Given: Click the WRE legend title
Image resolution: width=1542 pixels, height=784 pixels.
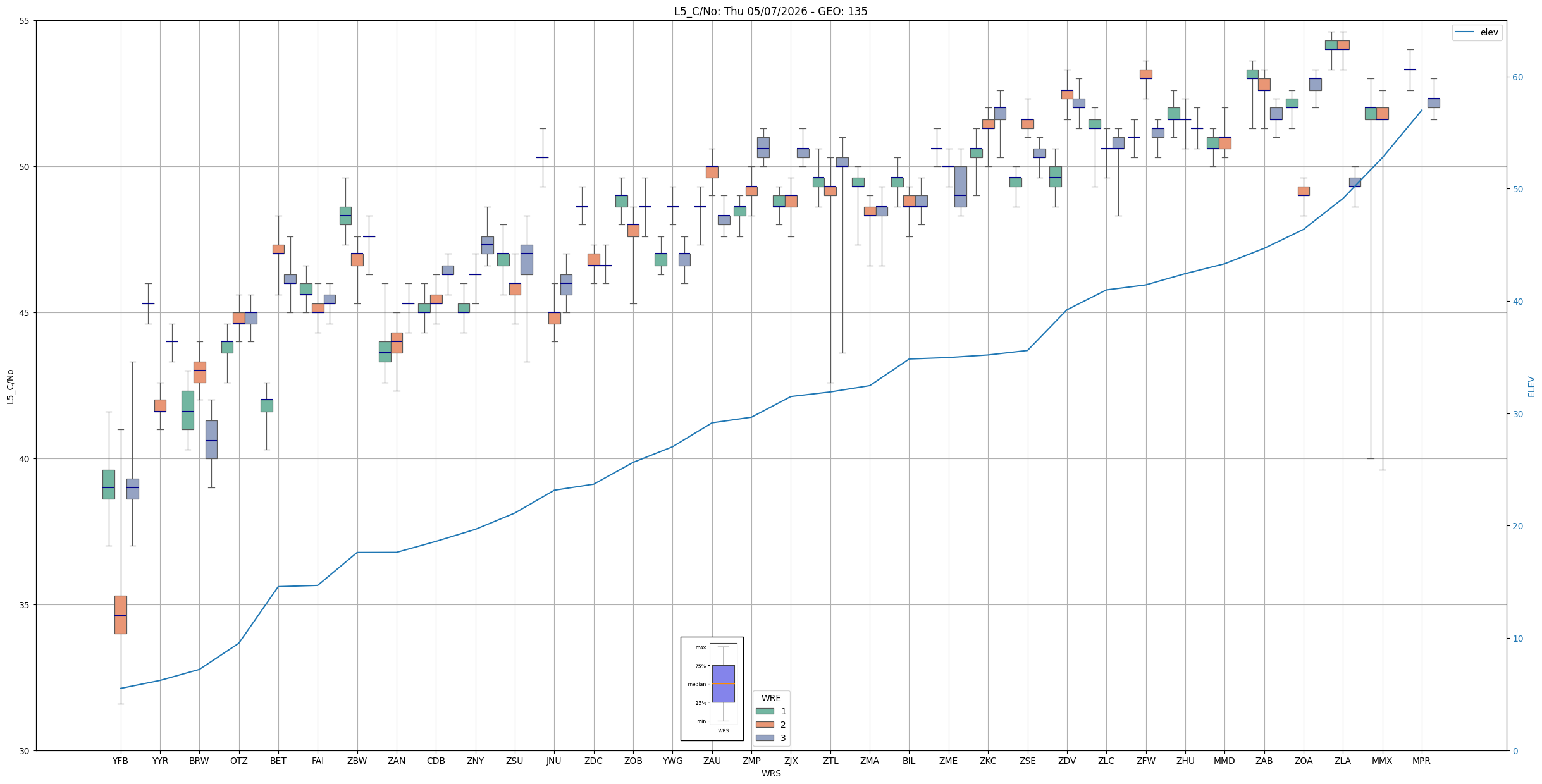Looking at the screenshot, I should [771, 698].
